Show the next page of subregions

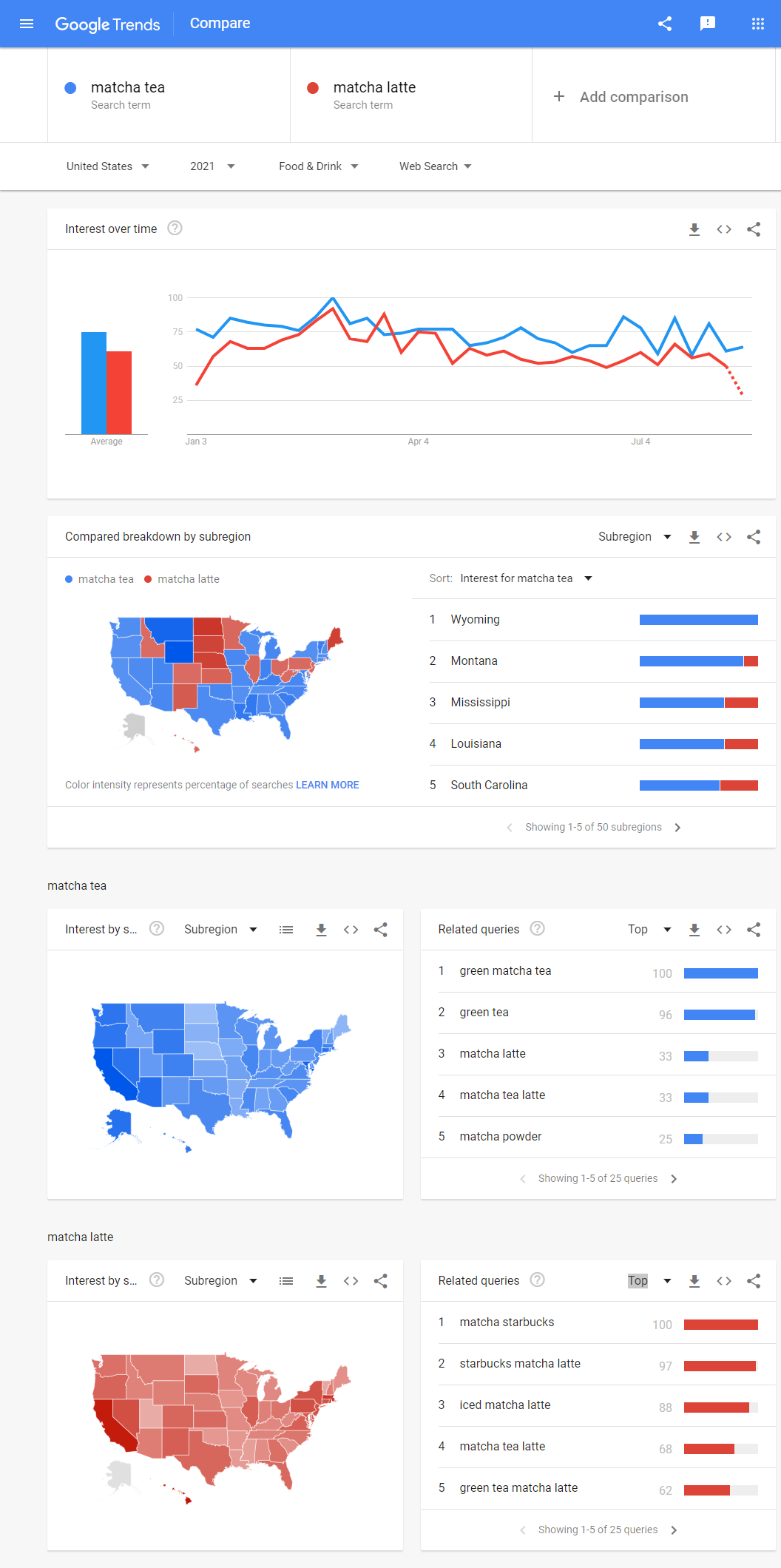pos(677,827)
